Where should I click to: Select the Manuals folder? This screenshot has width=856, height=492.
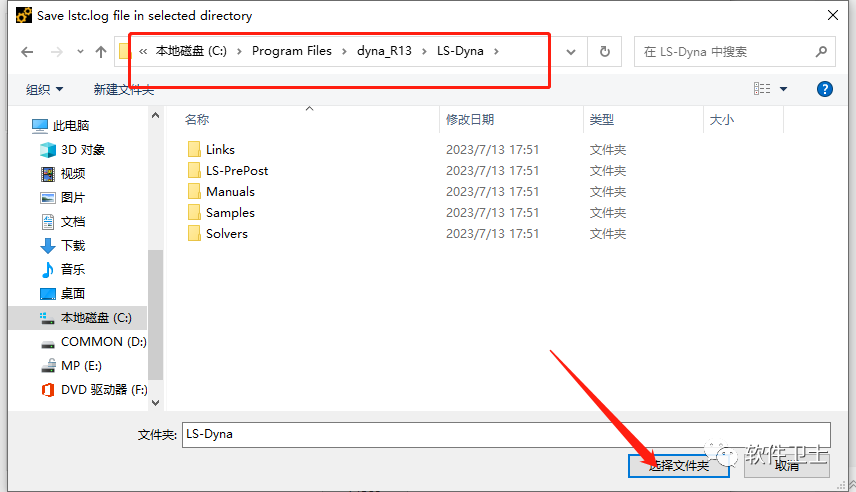point(230,192)
